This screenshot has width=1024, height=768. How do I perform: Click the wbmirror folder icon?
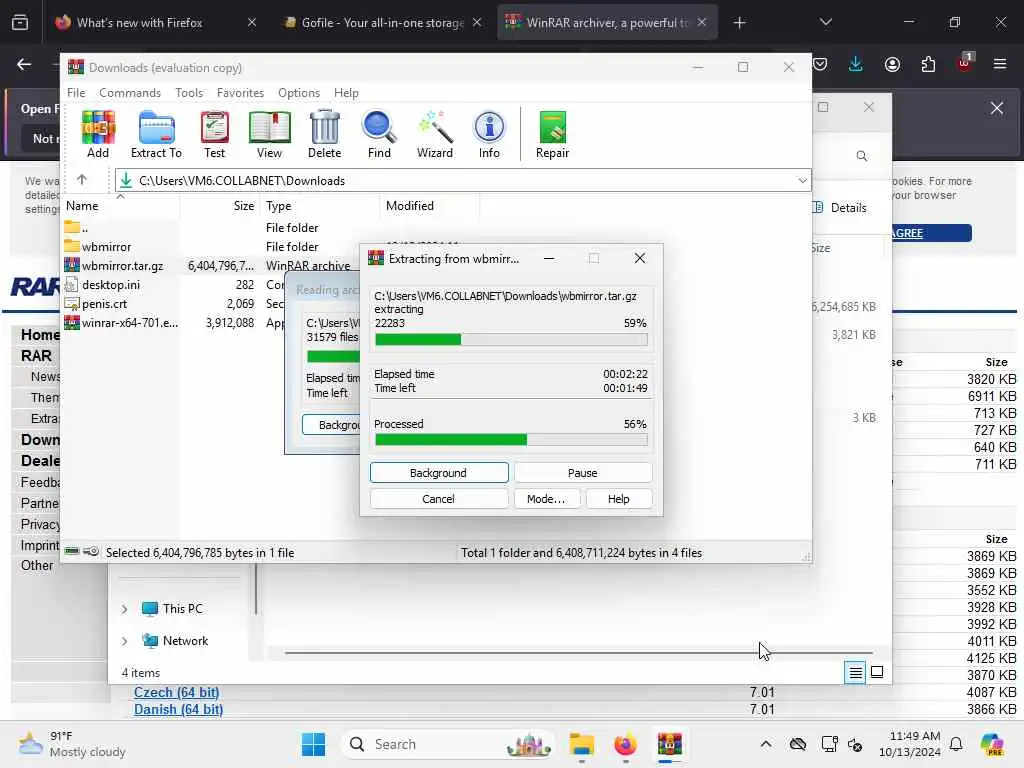(72, 246)
